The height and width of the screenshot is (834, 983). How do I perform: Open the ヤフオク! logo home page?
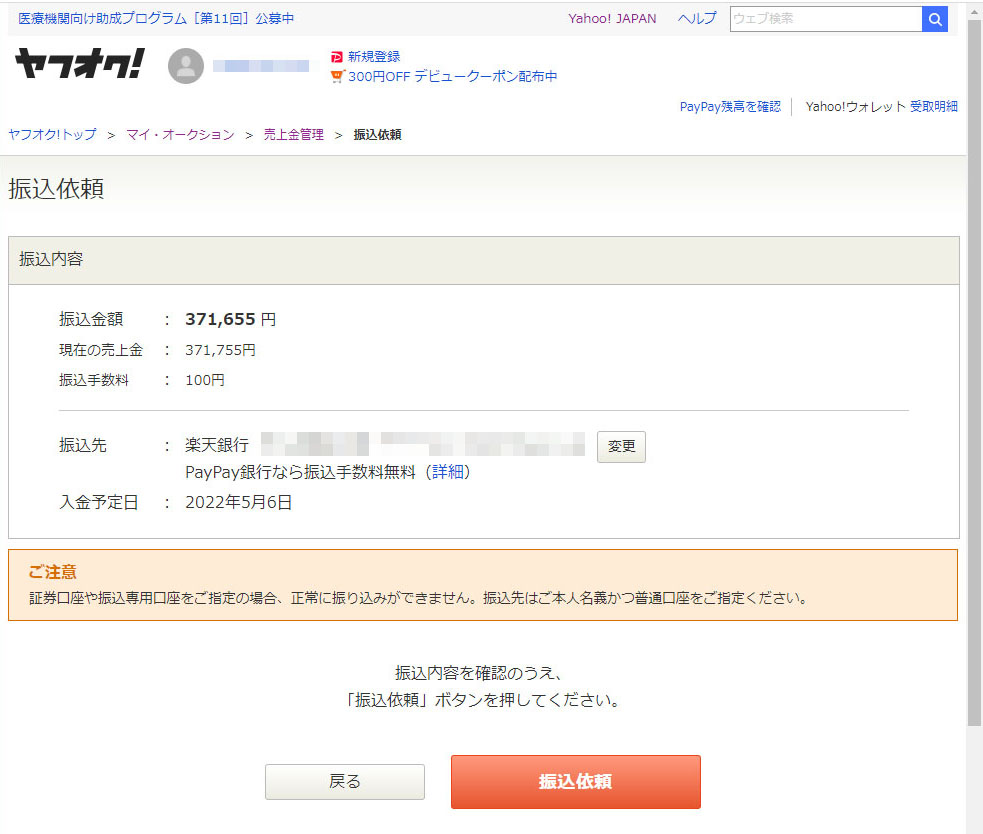(79, 65)
